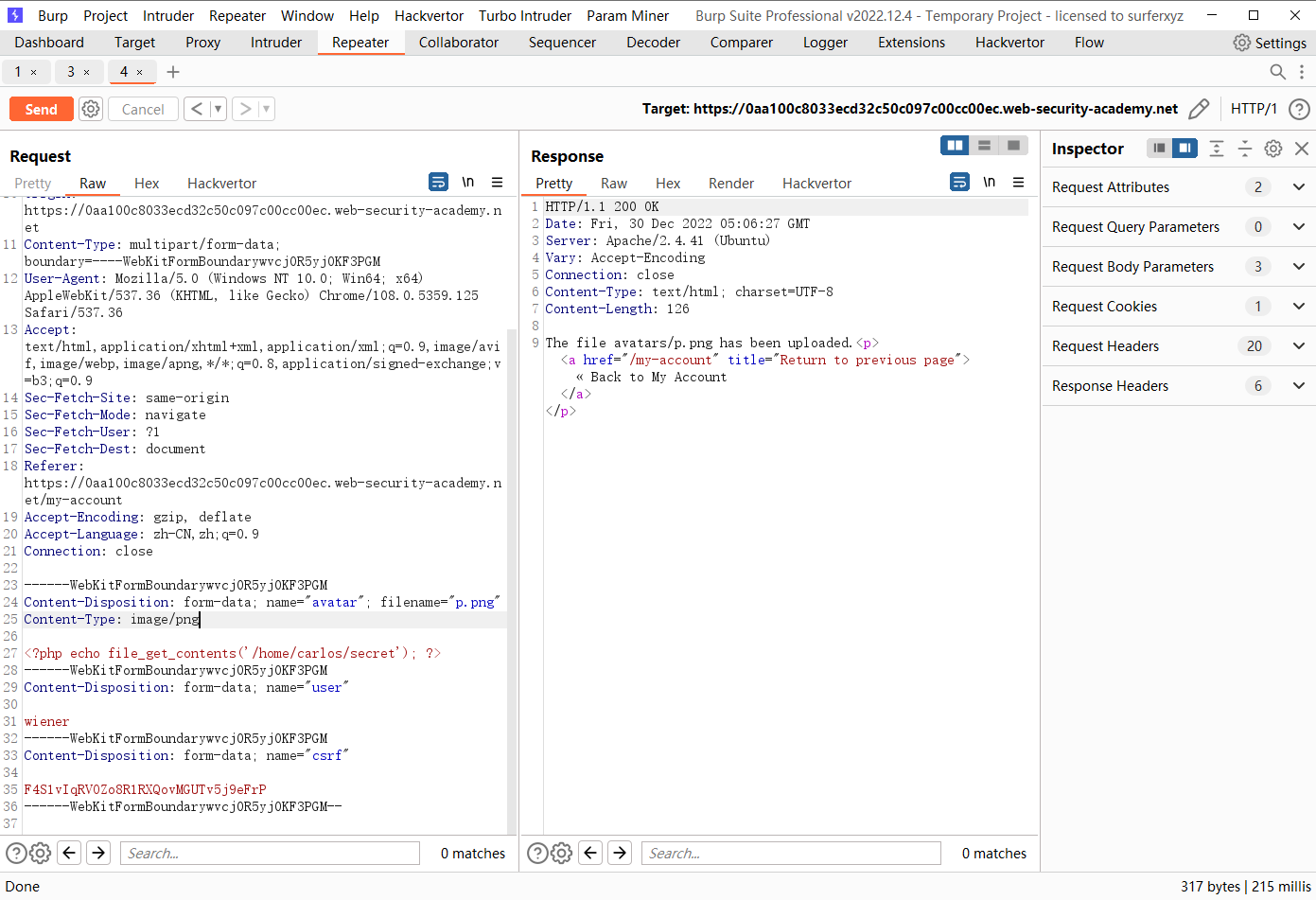
Task: Switch to top-bottom layout view
Action: 985,145
